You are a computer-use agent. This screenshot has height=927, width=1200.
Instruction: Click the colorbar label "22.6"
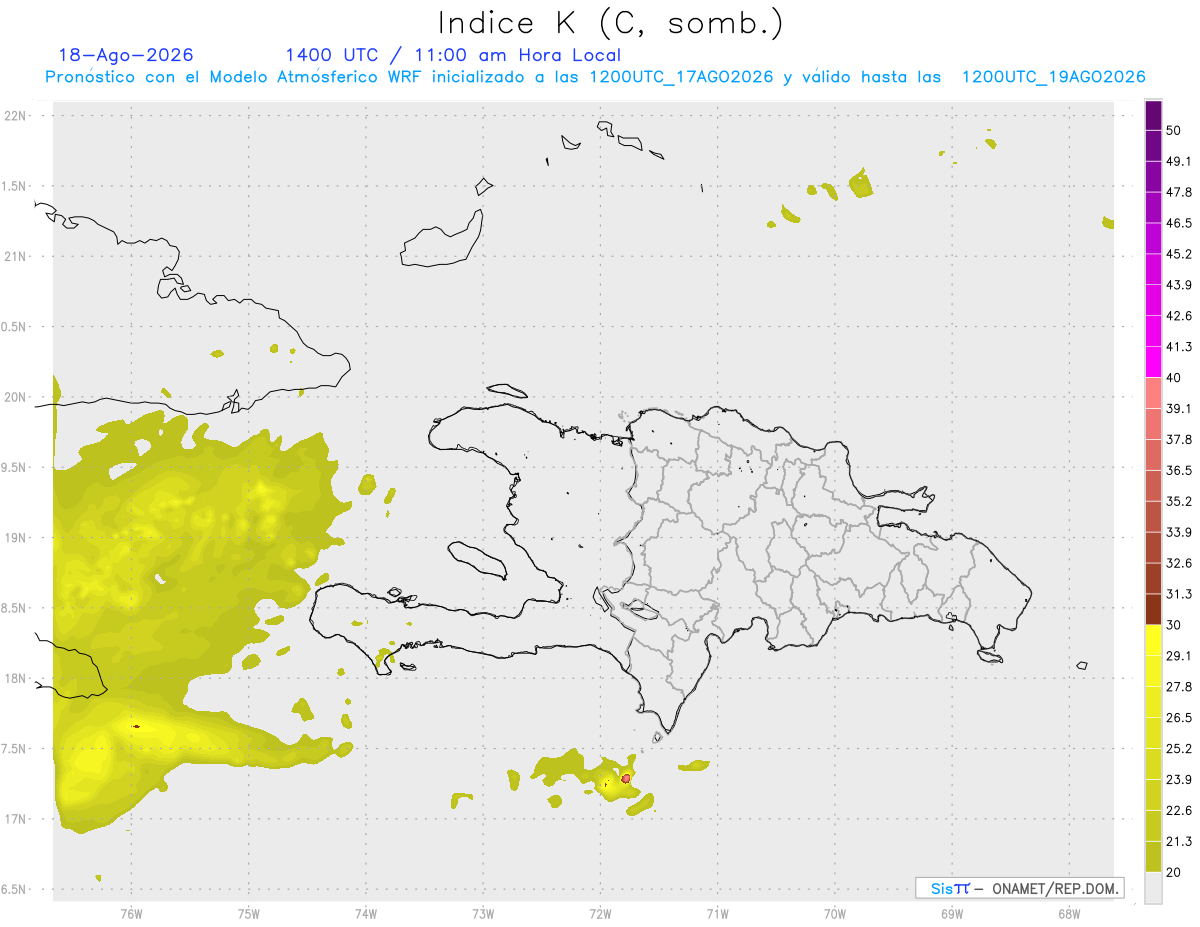tap(1179, 812)
